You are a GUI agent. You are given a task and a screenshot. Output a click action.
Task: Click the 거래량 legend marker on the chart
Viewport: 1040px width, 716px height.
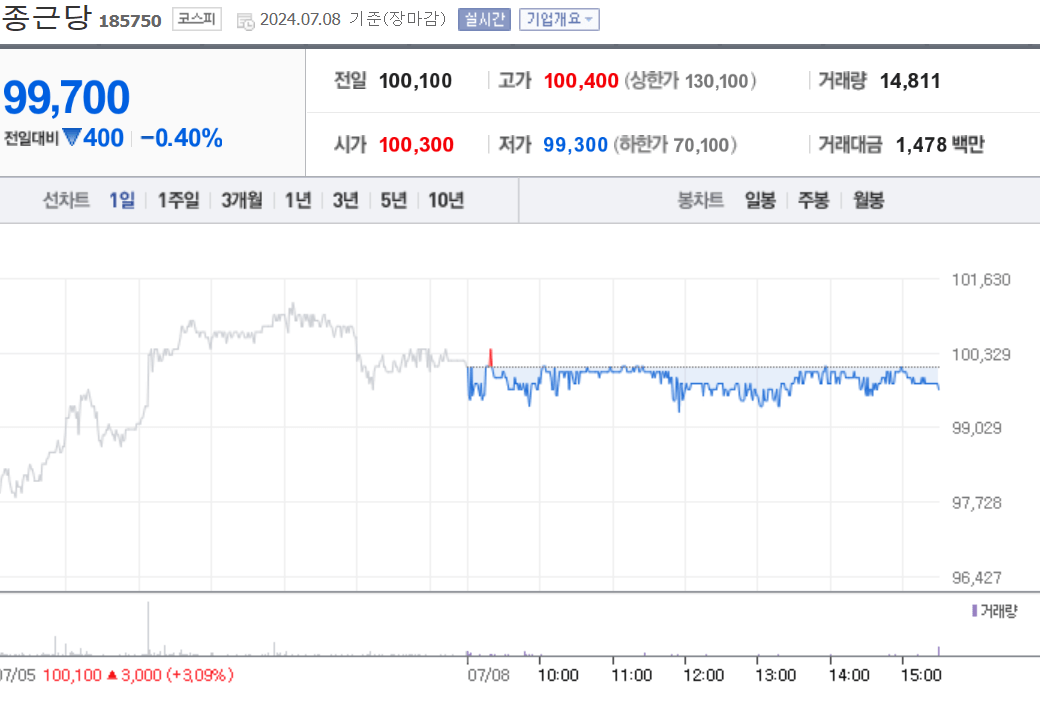pos(974,611)
